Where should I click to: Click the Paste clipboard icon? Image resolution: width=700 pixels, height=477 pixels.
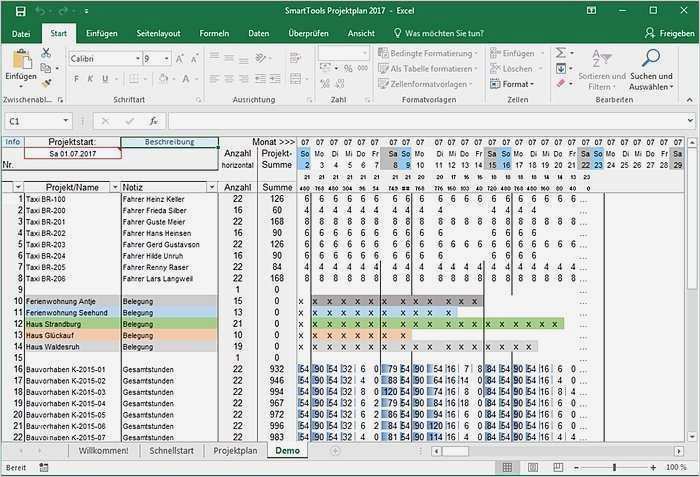pyautogui.click(x=21, y=60)
